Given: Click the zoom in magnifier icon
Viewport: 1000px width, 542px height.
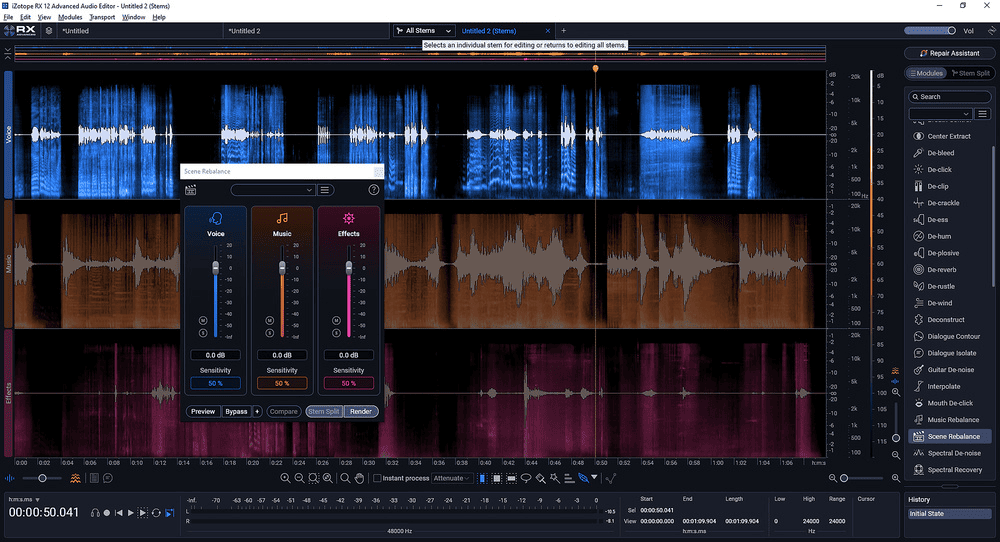Looking at the screenshot, I should [x=285, y=478].
